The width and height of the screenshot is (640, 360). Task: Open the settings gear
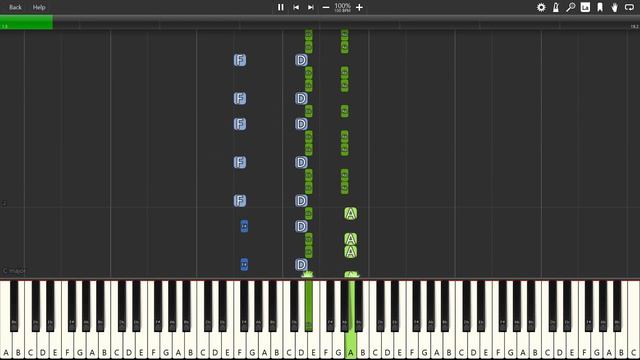click(x=541, y=7)
